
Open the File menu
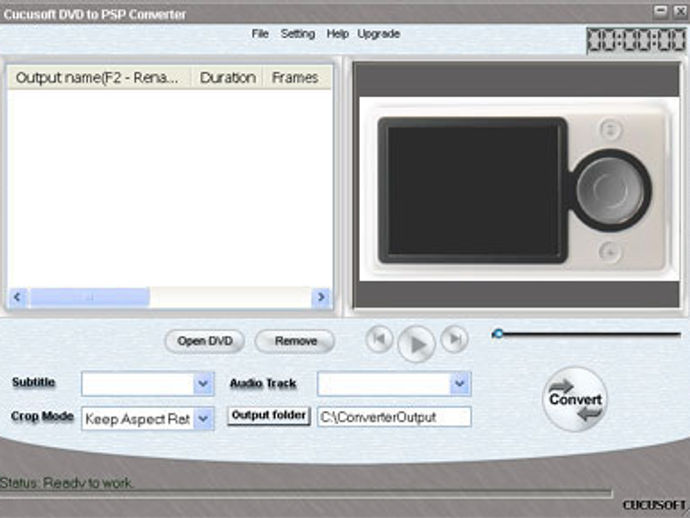pyautogui.click(x=260, y=33)
